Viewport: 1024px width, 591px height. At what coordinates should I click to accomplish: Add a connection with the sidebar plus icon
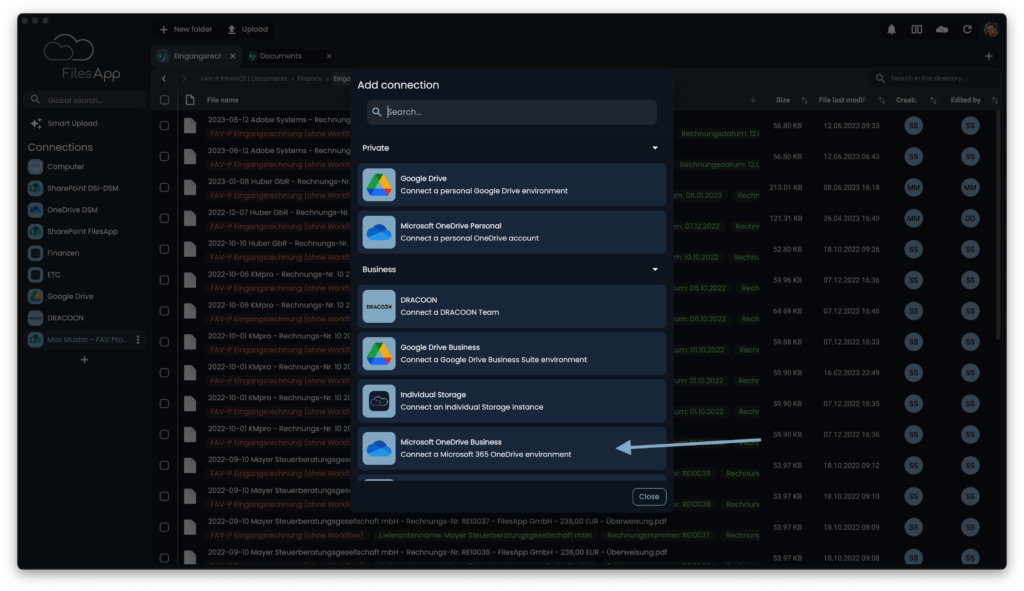[84, 360]
